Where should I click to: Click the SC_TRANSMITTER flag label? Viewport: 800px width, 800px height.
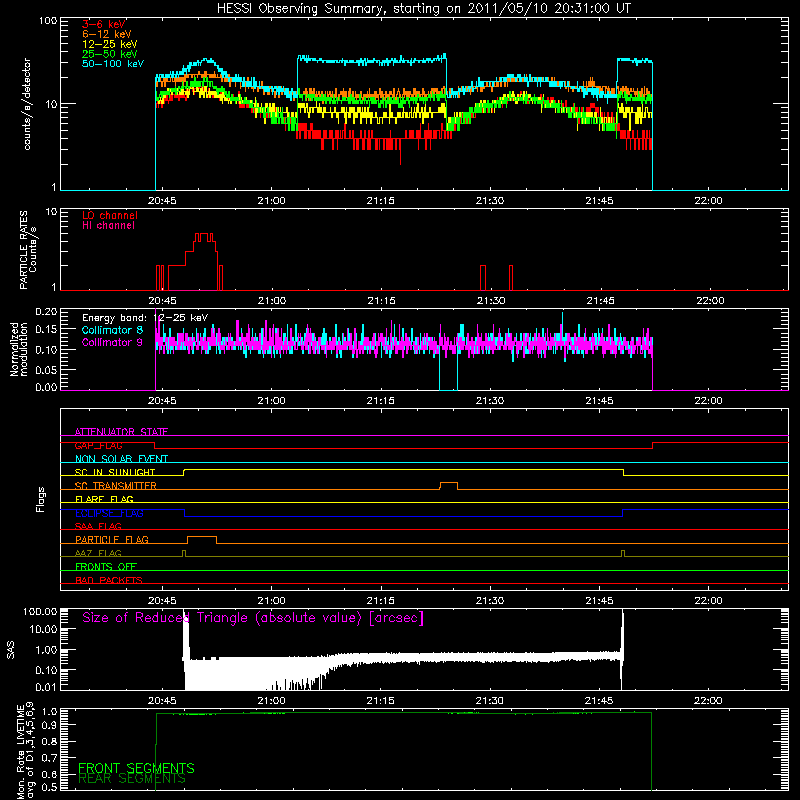(116, 485)
